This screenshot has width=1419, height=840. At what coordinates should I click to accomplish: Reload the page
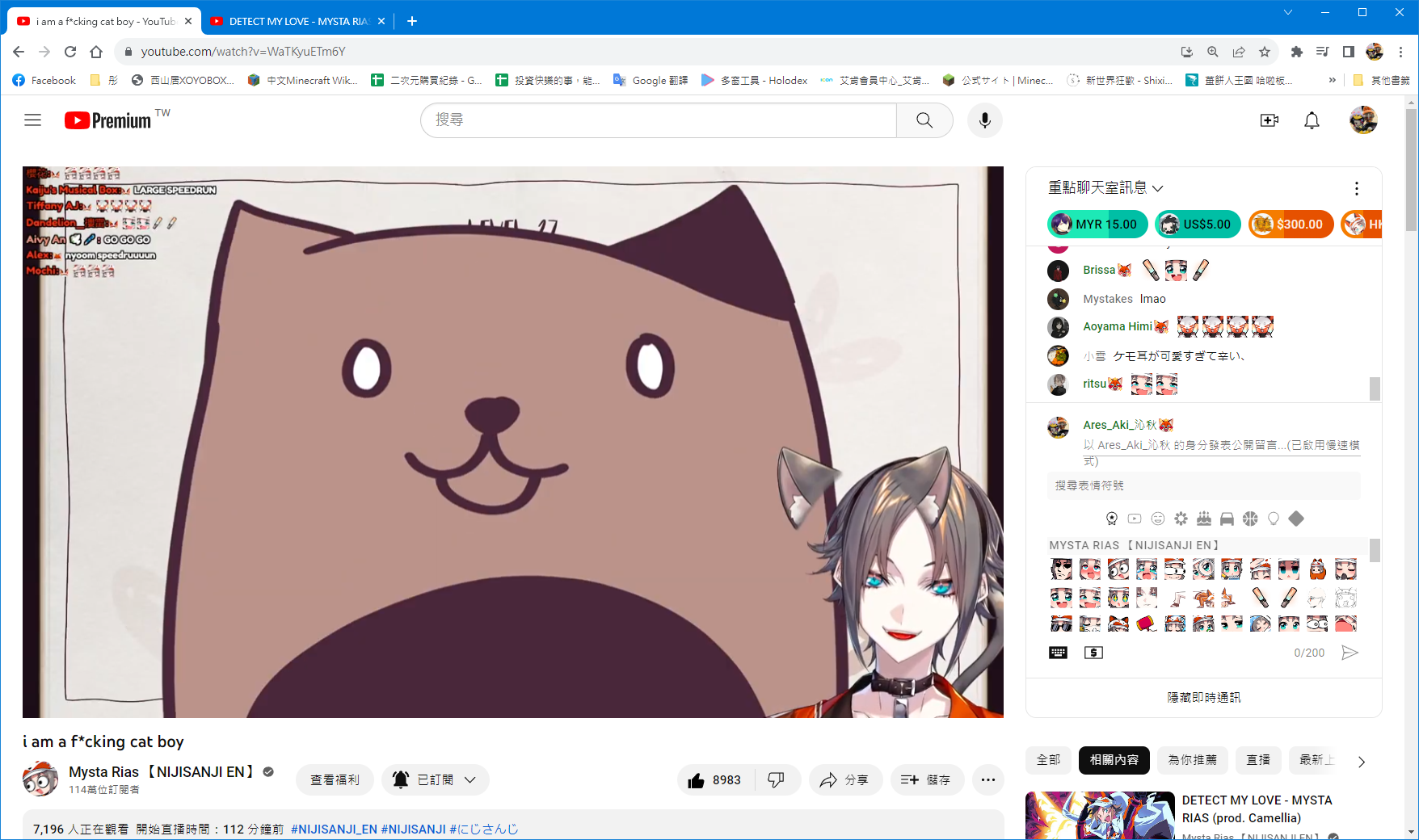(70, 52)
